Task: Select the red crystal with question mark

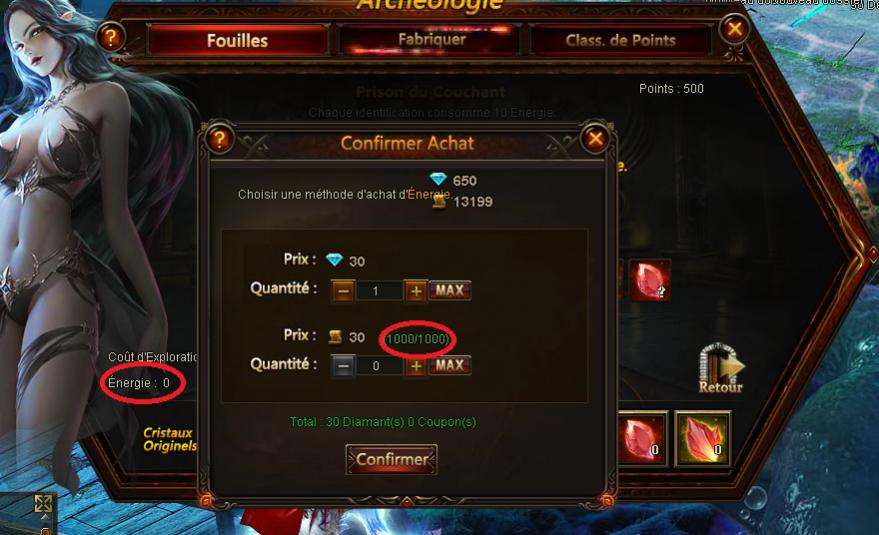Action: pyautogui.click(x=650, y=280)
